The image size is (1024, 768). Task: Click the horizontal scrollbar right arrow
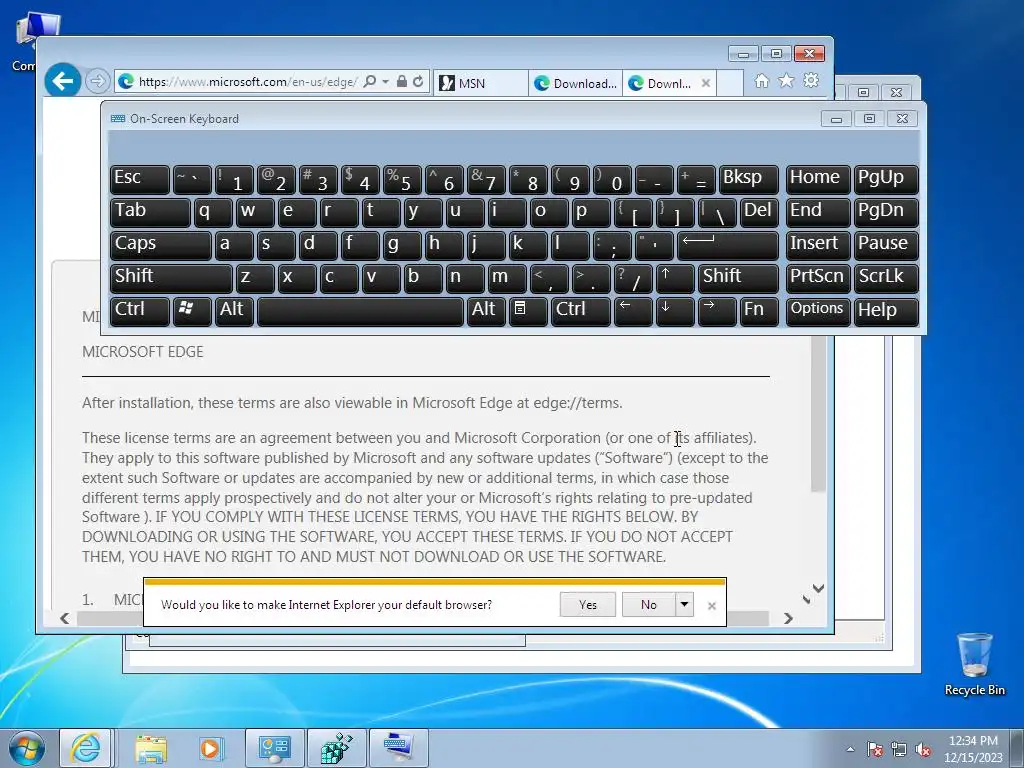tap(788, 618)
